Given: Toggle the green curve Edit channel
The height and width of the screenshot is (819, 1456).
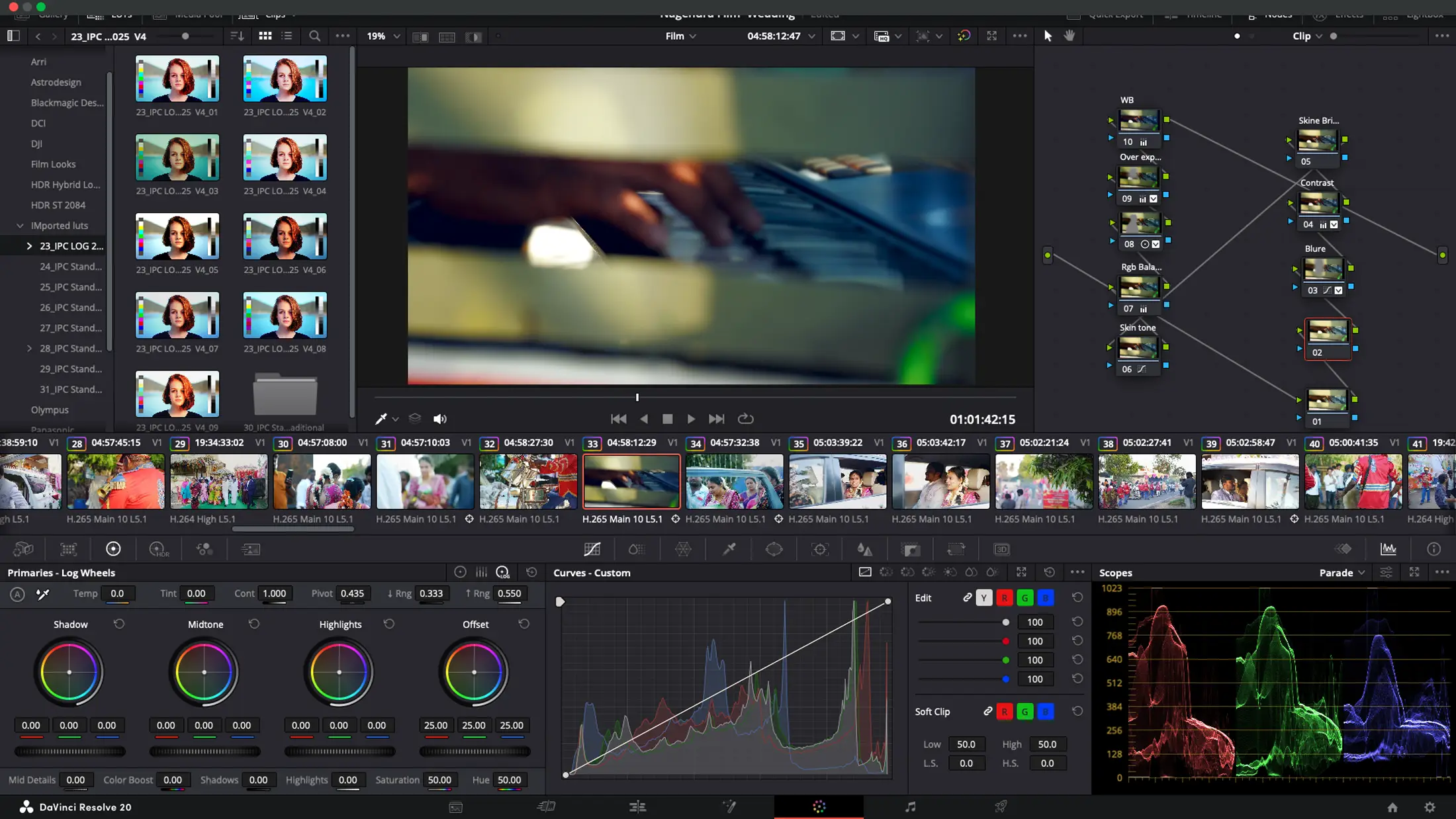Looking at the screenshot, I should point(1025,598).
